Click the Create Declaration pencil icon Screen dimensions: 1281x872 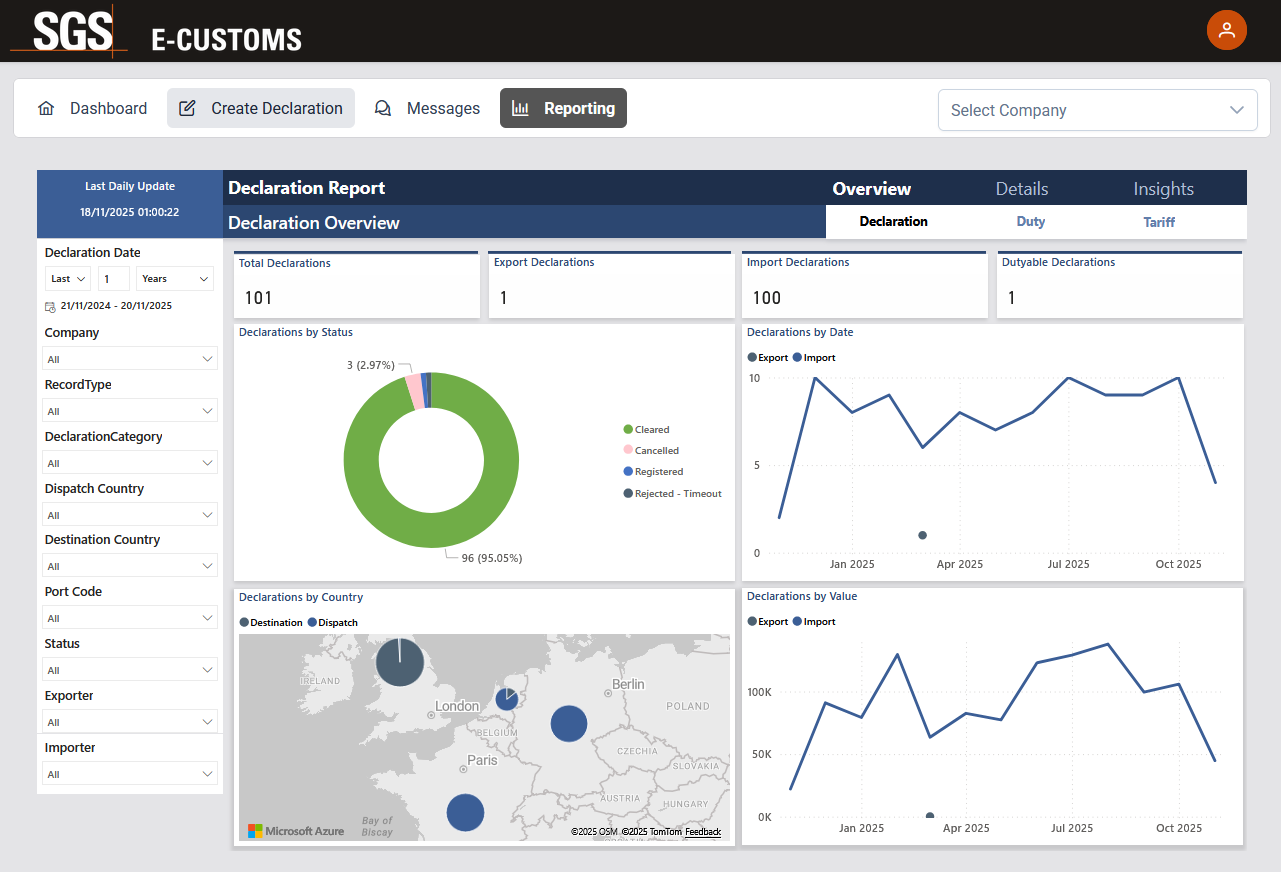(187, 109)
